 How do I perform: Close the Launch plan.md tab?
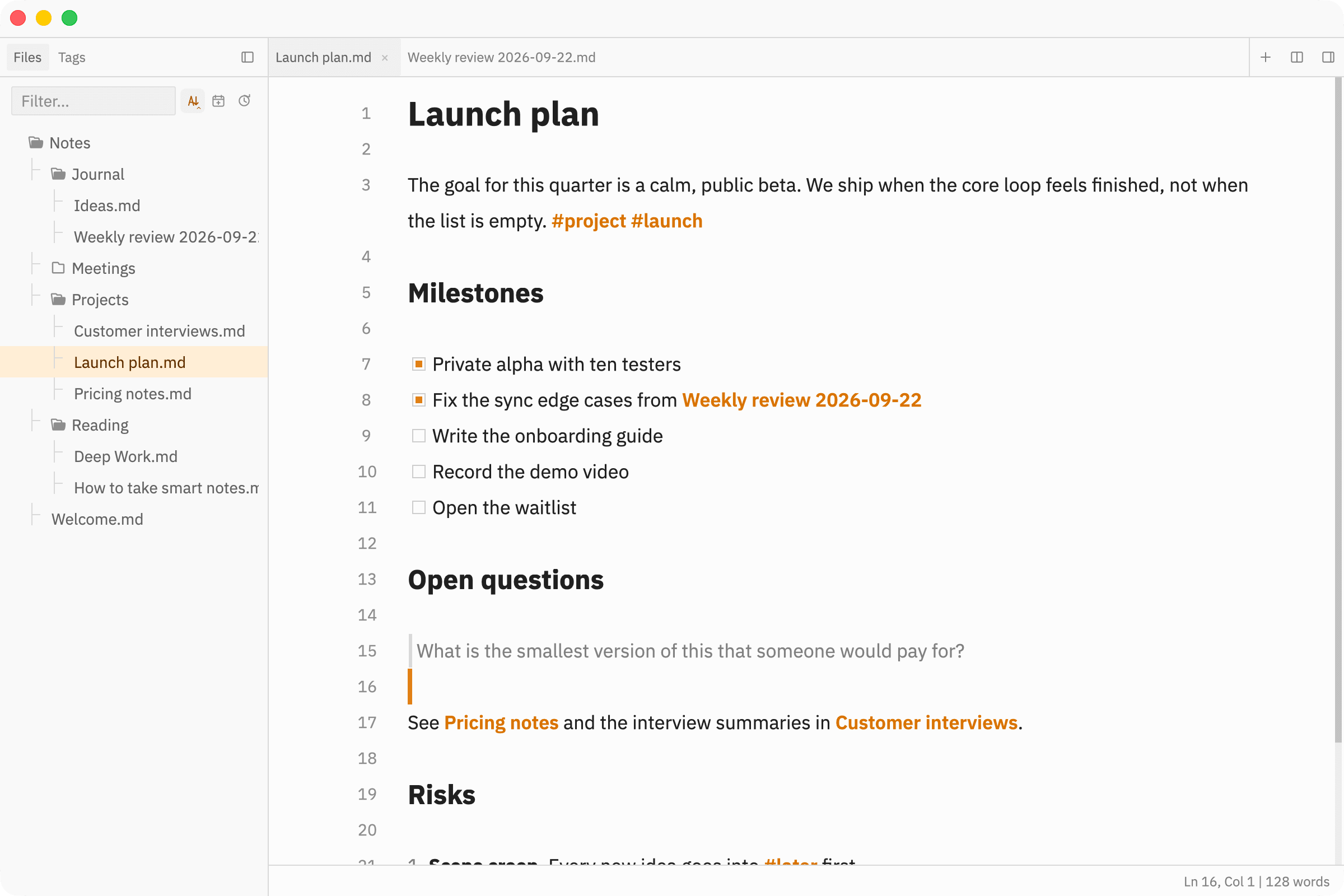[385, 58]
